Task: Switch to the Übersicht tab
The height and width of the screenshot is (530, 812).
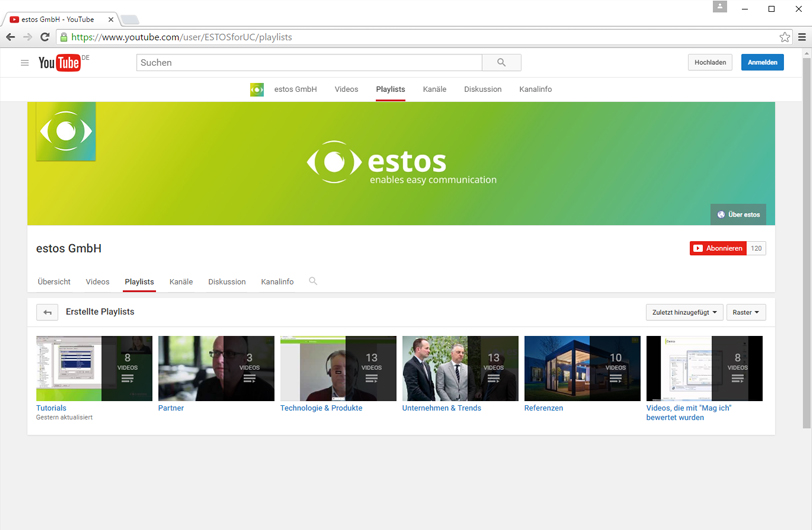Action: tap(54, 282)
